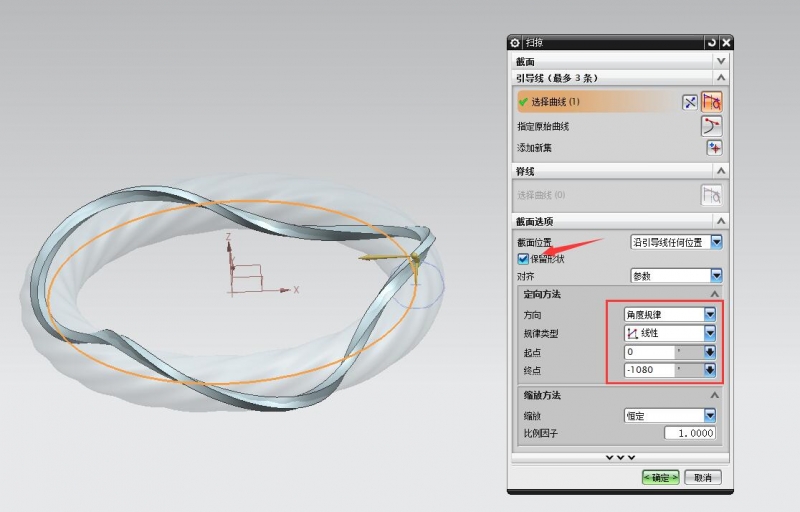The image size is (800, 512).
Task: Collapse the 引导线 section
Action: (x=721, y=78)
